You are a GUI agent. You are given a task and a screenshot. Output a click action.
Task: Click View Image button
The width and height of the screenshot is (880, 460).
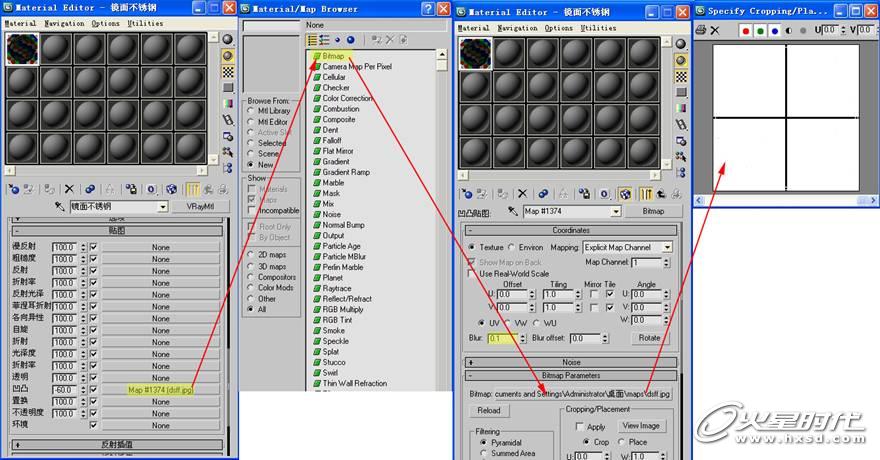coord(640,426)
